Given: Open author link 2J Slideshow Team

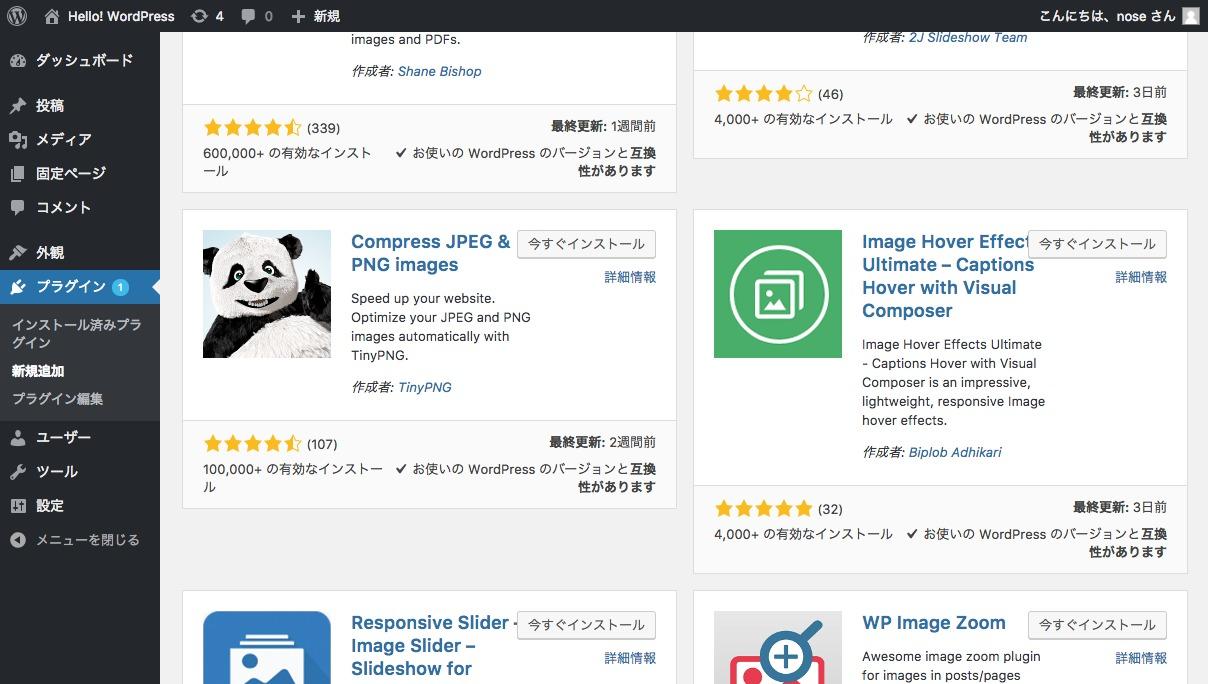Looking at the screenshot, I should pyautogui.click(x=968, y=38).
